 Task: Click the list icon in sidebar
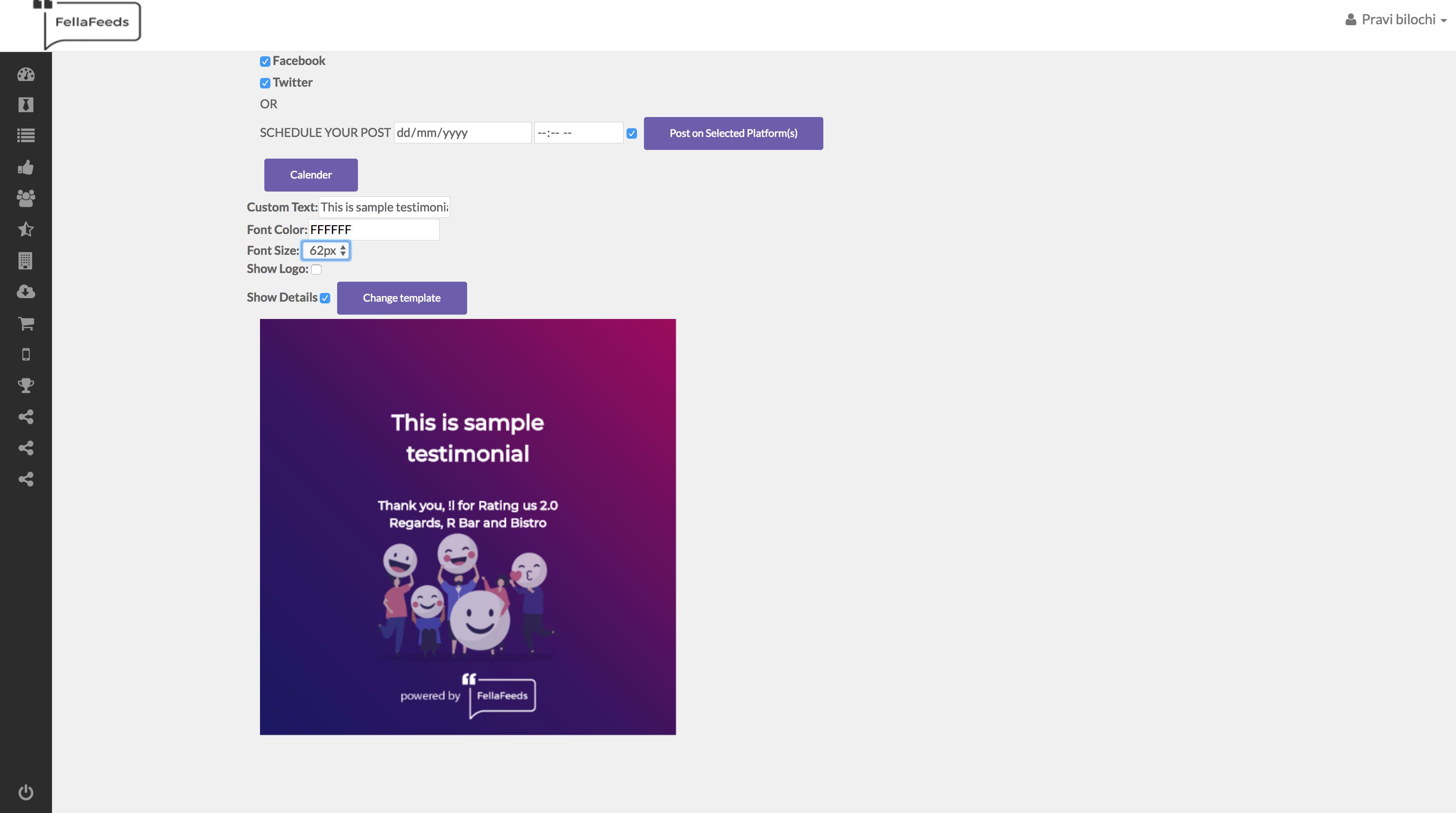(x=26, y=136)
